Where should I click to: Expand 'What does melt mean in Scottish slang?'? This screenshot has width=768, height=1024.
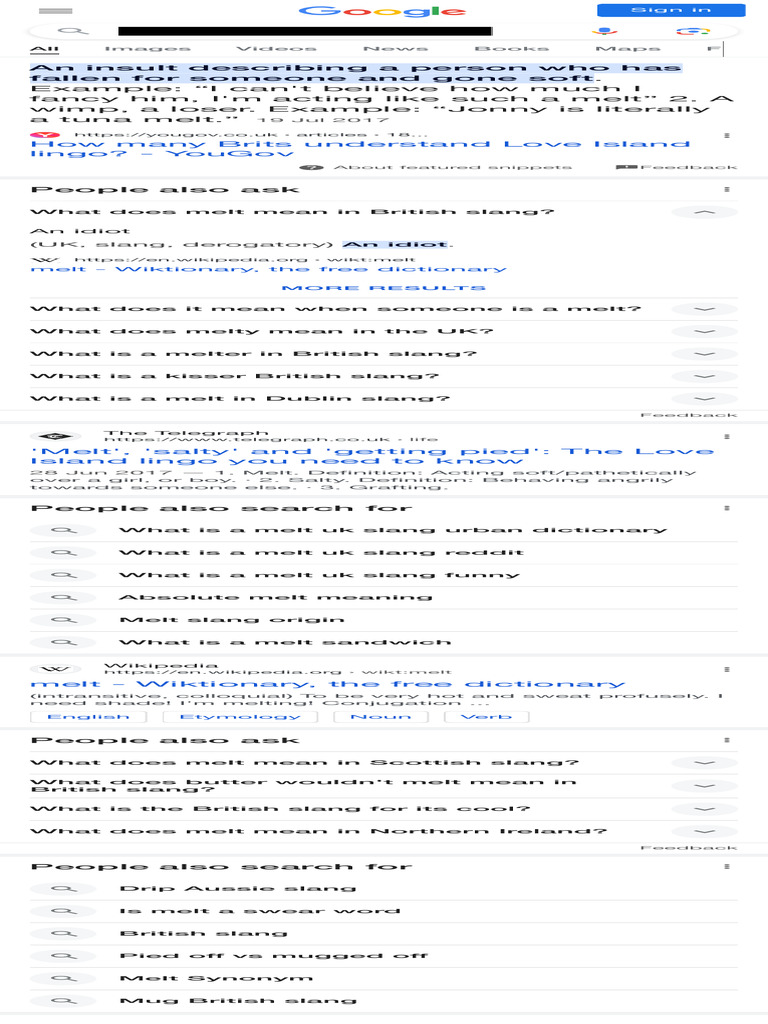[x=704, y=763]
